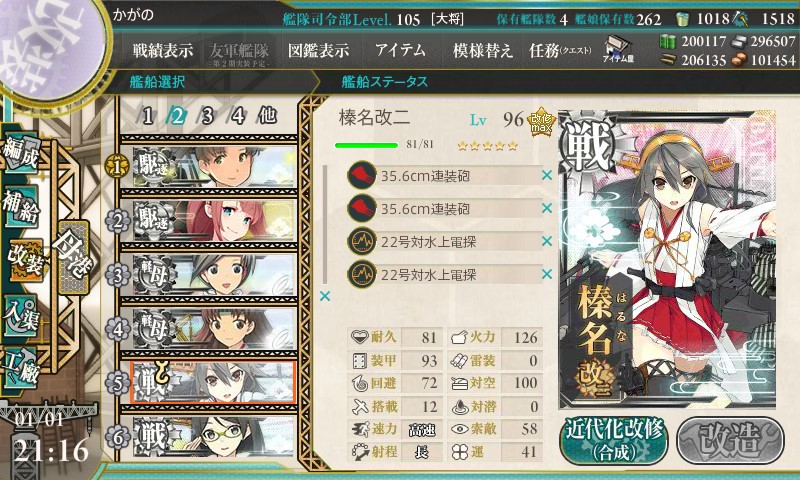Select the sixth battleship with glasses

click(214, 436)
